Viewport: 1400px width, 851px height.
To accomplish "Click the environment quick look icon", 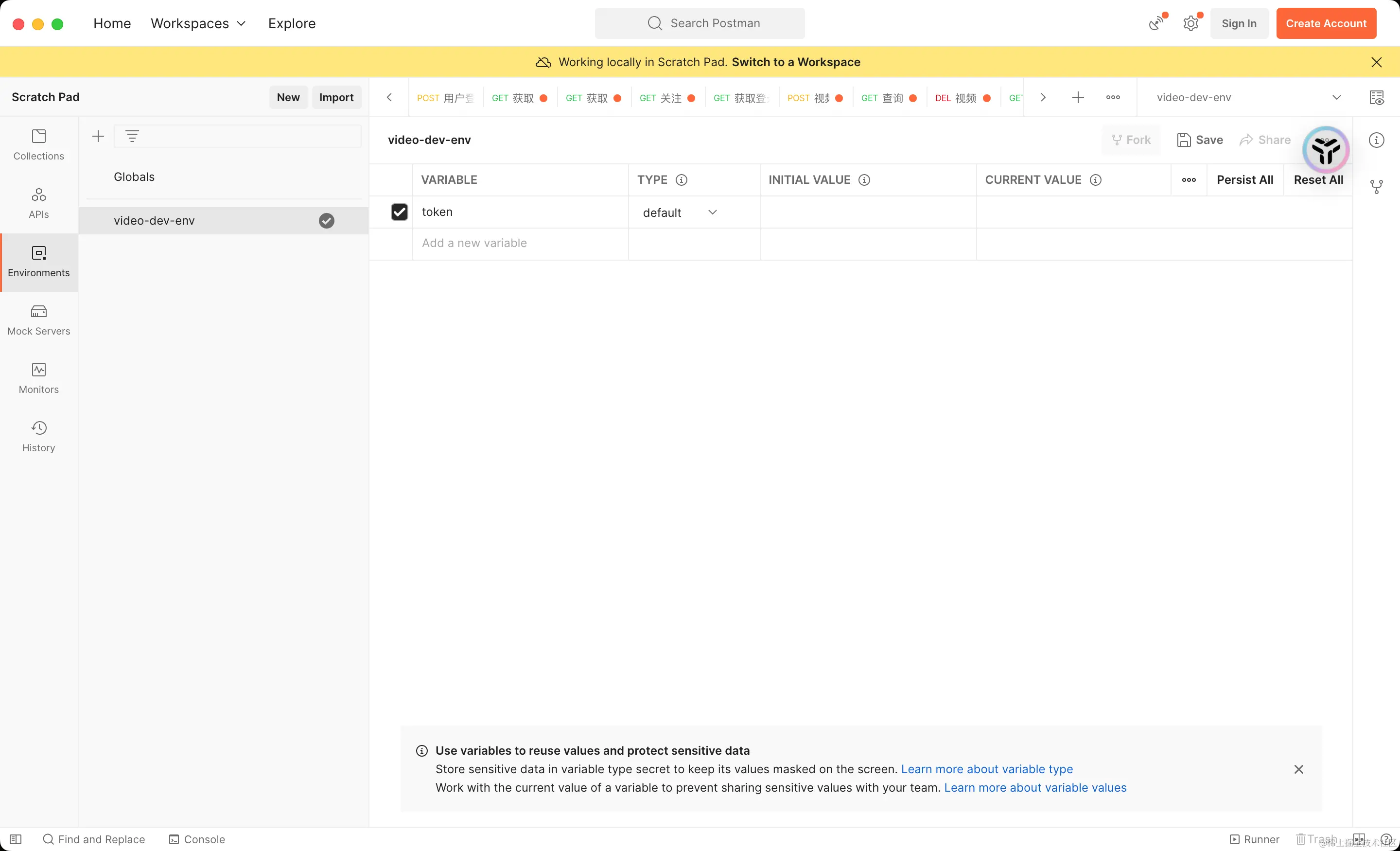I will point(1376,97).
